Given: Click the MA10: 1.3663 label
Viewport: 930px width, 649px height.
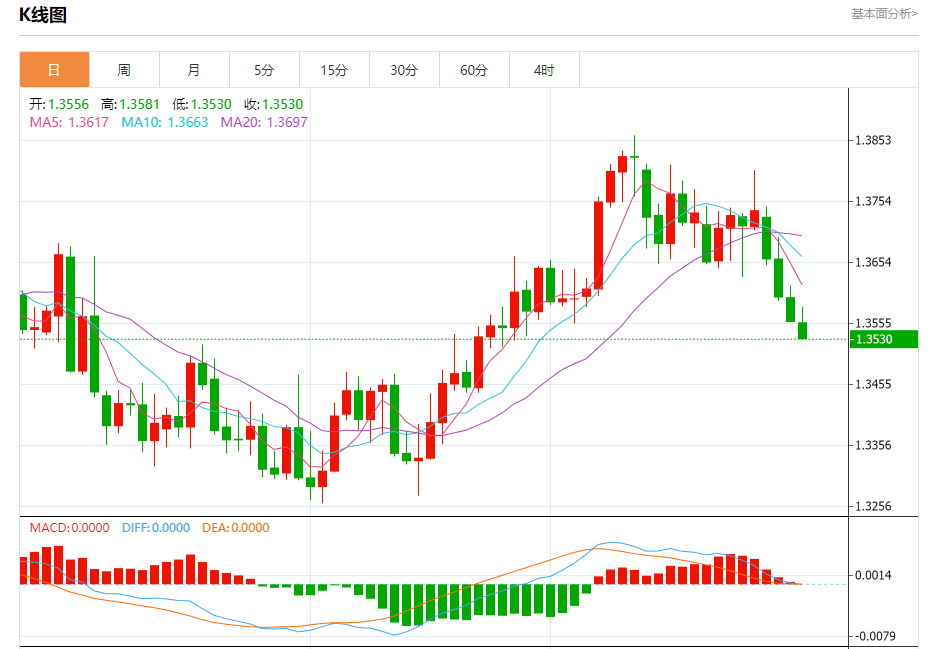Looking at the screenshot, I should tap(165, 122).
